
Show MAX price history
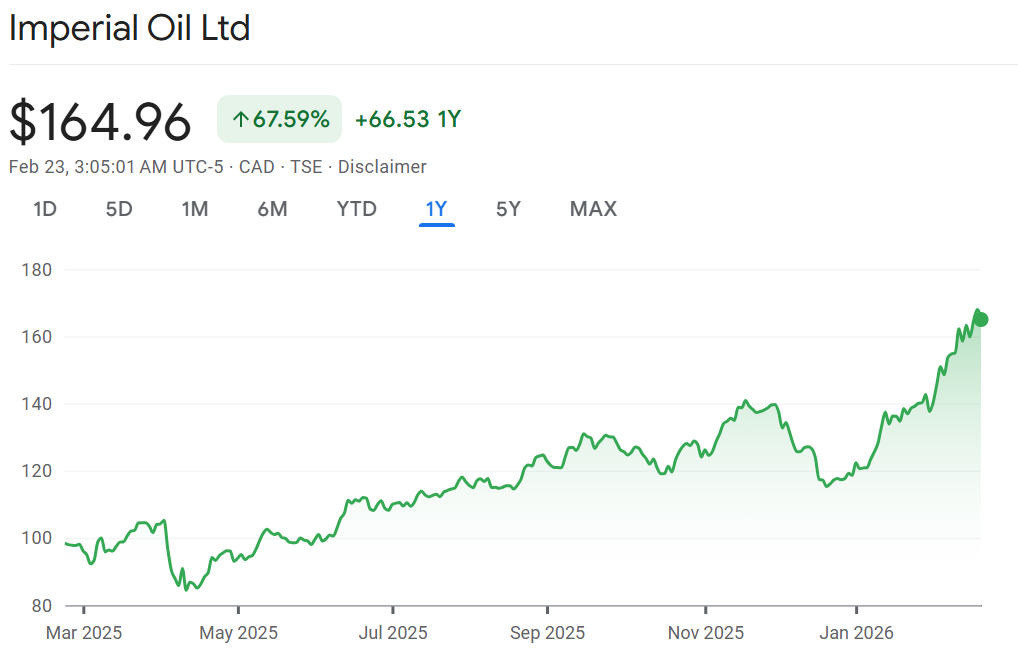(593, 209)
